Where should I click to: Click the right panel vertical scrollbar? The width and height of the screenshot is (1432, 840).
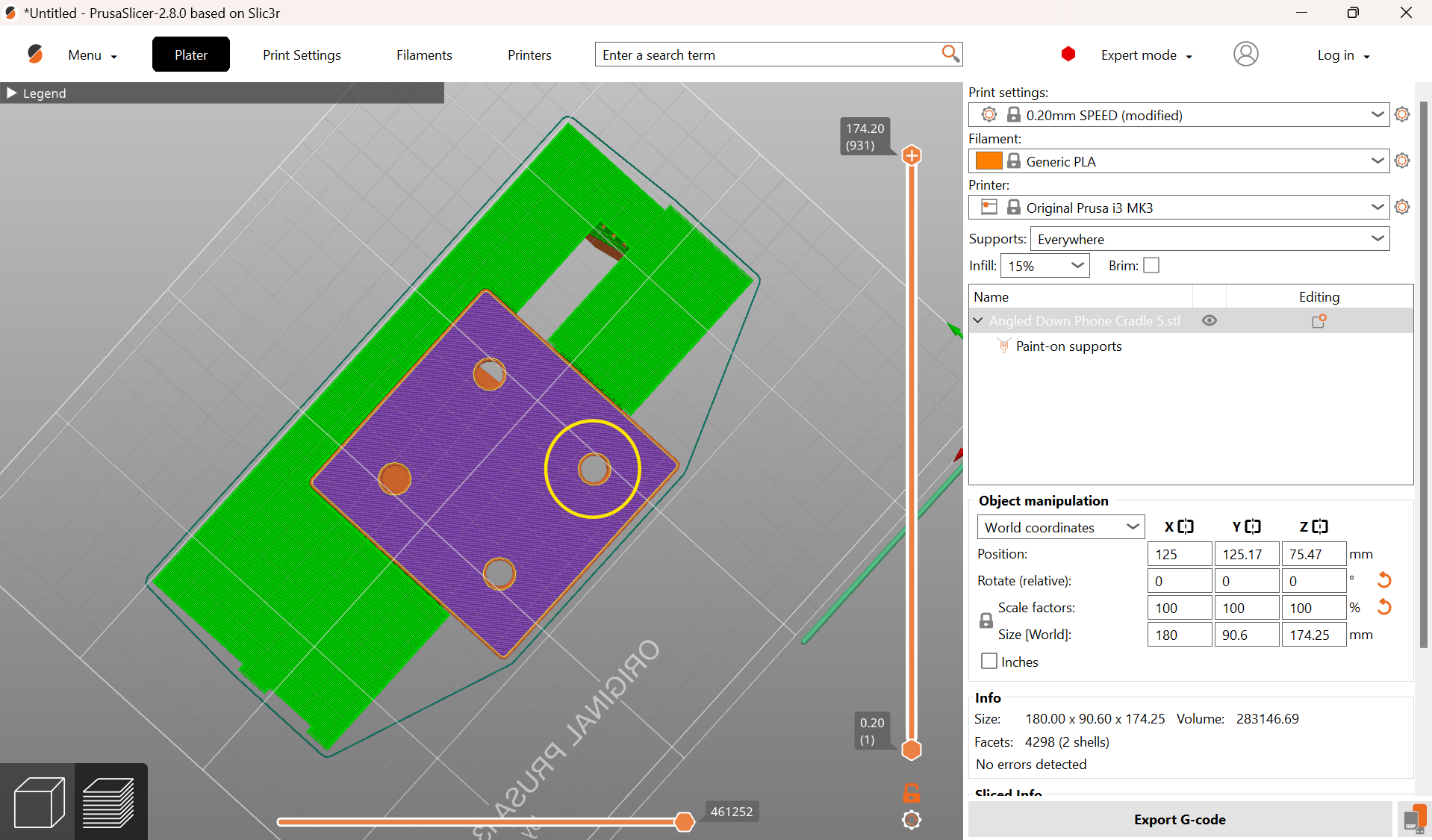1423,373
